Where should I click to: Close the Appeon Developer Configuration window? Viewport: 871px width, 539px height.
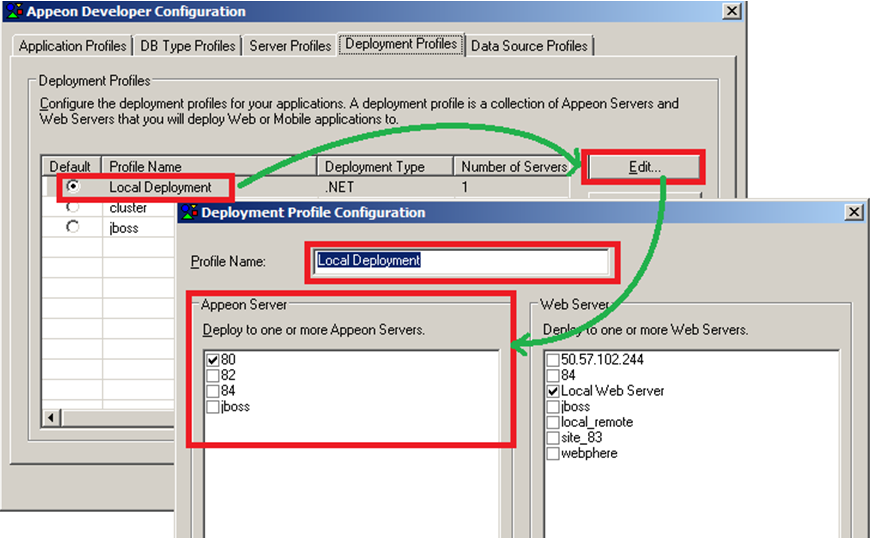pos(732,11)
